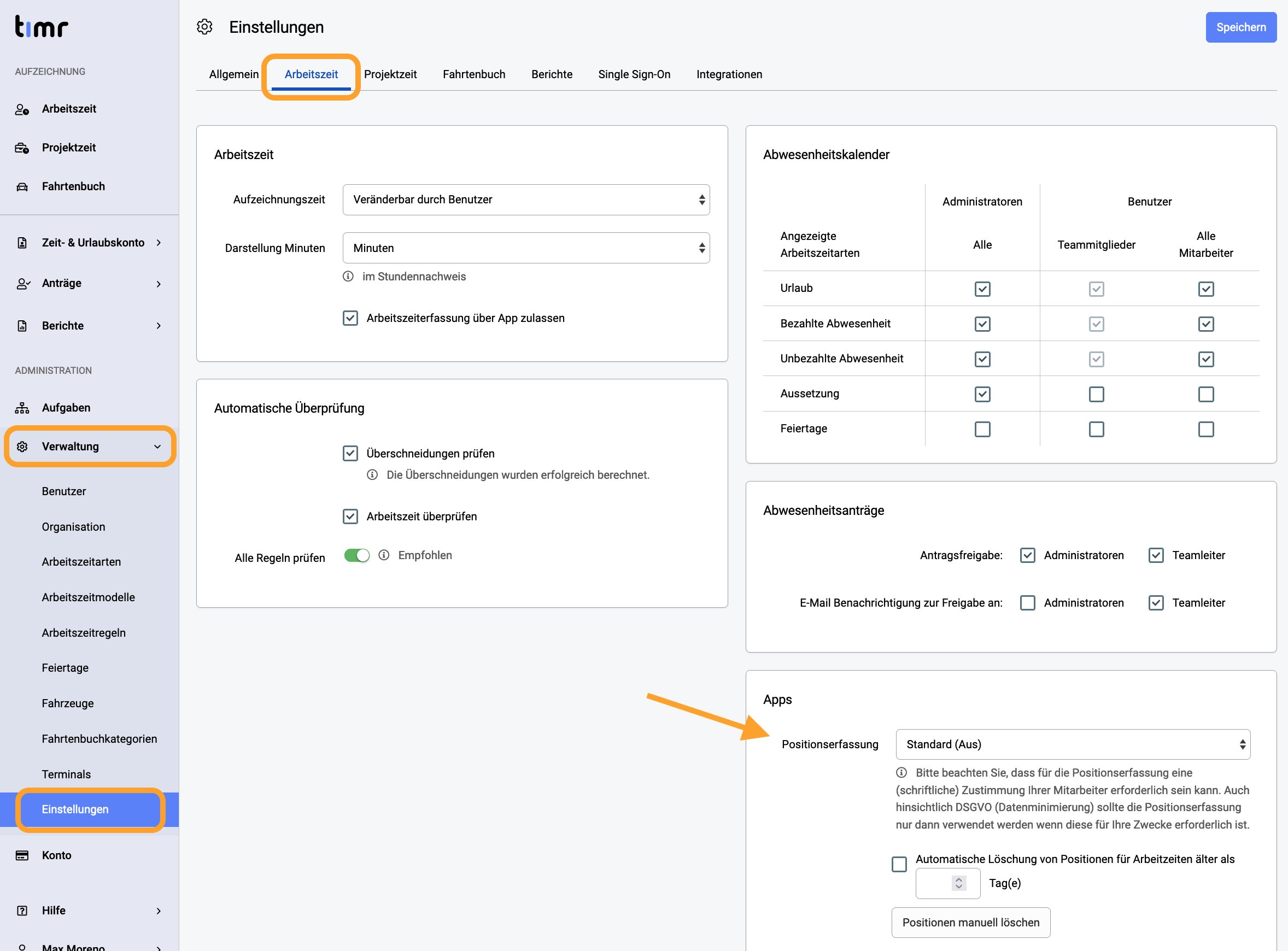Open the Single Sign-On tab

[x=634, y=74]
